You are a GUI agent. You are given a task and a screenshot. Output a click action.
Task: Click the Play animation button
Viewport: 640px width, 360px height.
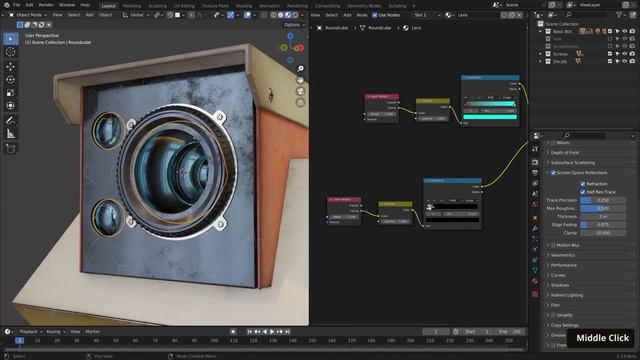coord(272,332)
